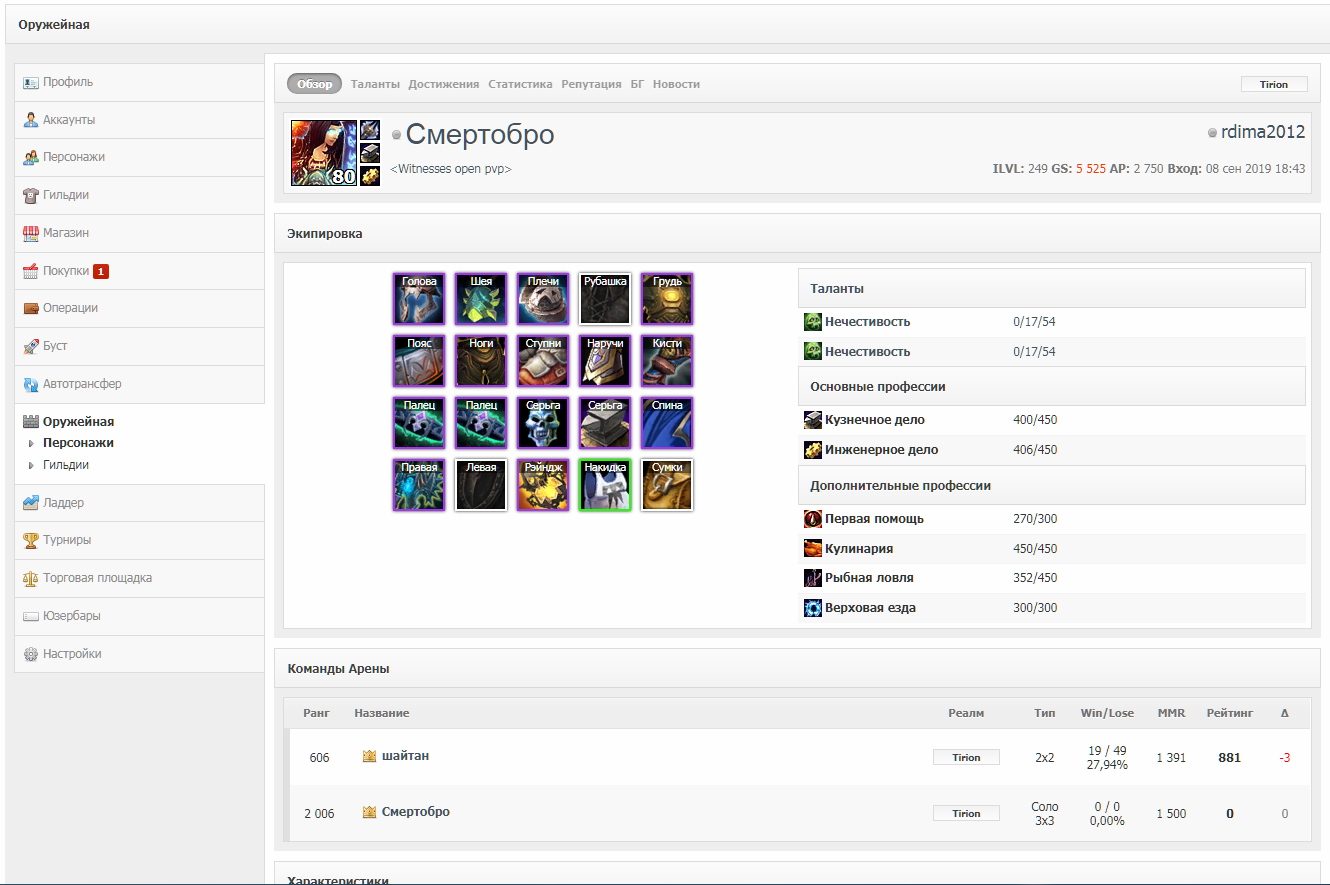Open Автотрансфер in the sidebar
The image size is (1330, 885).
(139, 384)
